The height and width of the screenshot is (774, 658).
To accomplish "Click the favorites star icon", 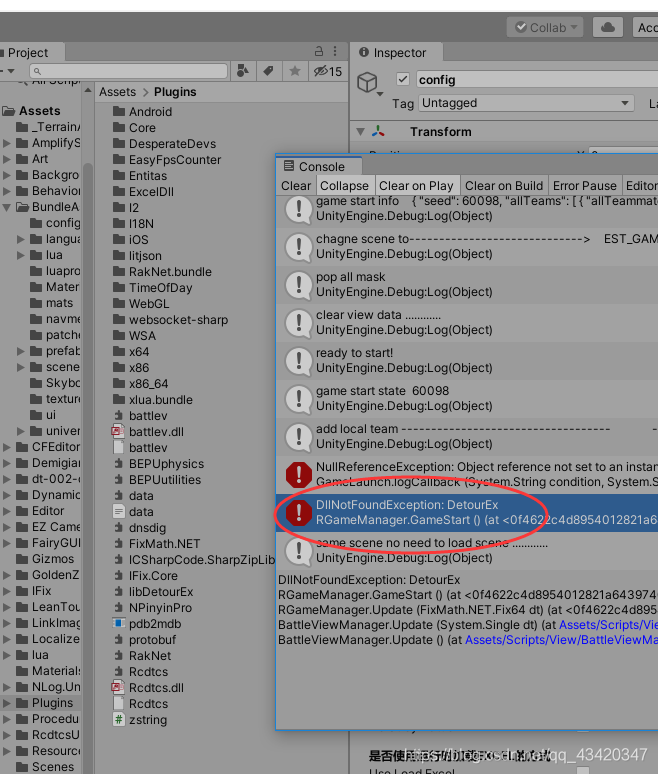I will [295, 71].
